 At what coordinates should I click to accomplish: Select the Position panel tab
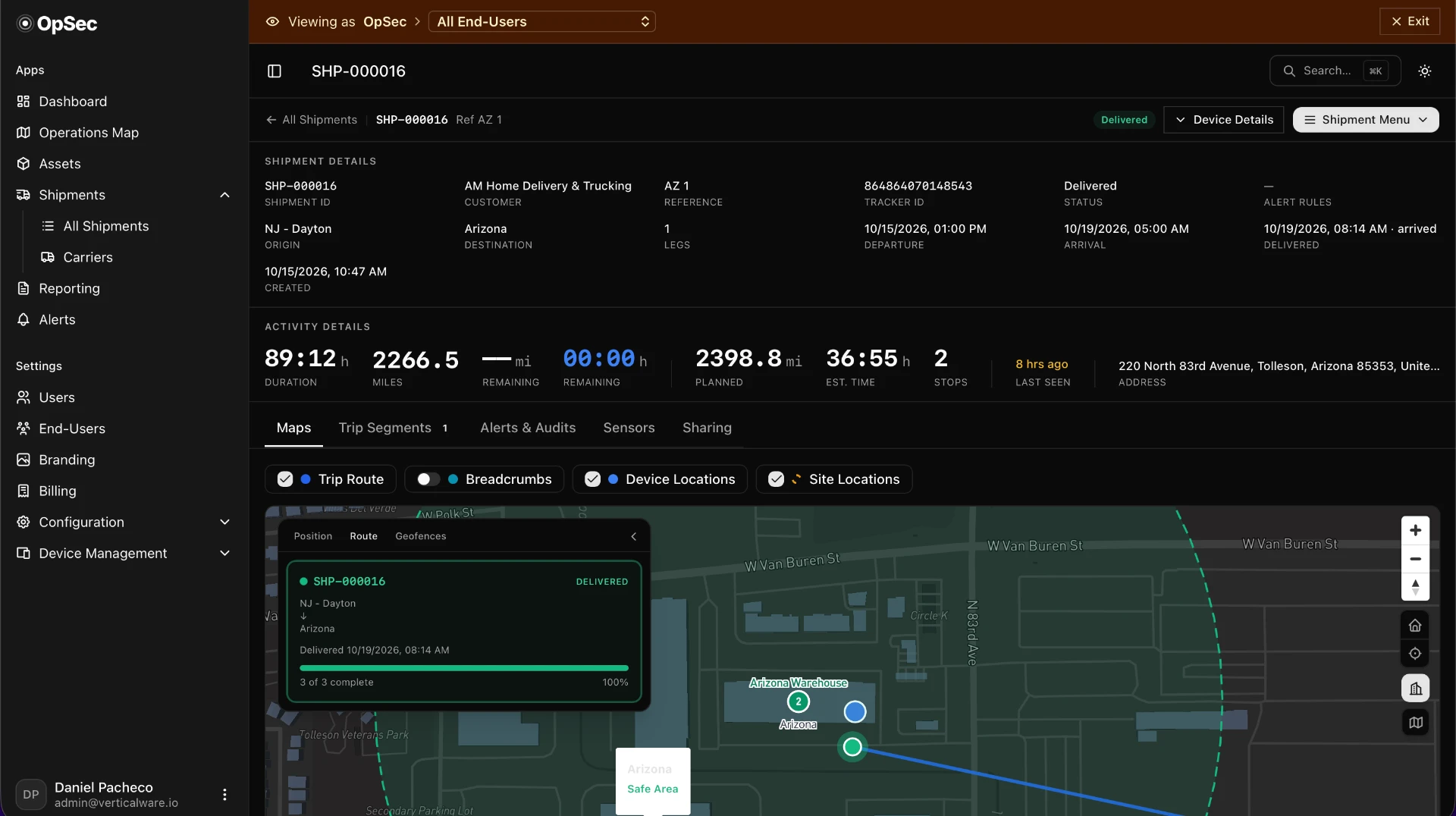point(313,536)
